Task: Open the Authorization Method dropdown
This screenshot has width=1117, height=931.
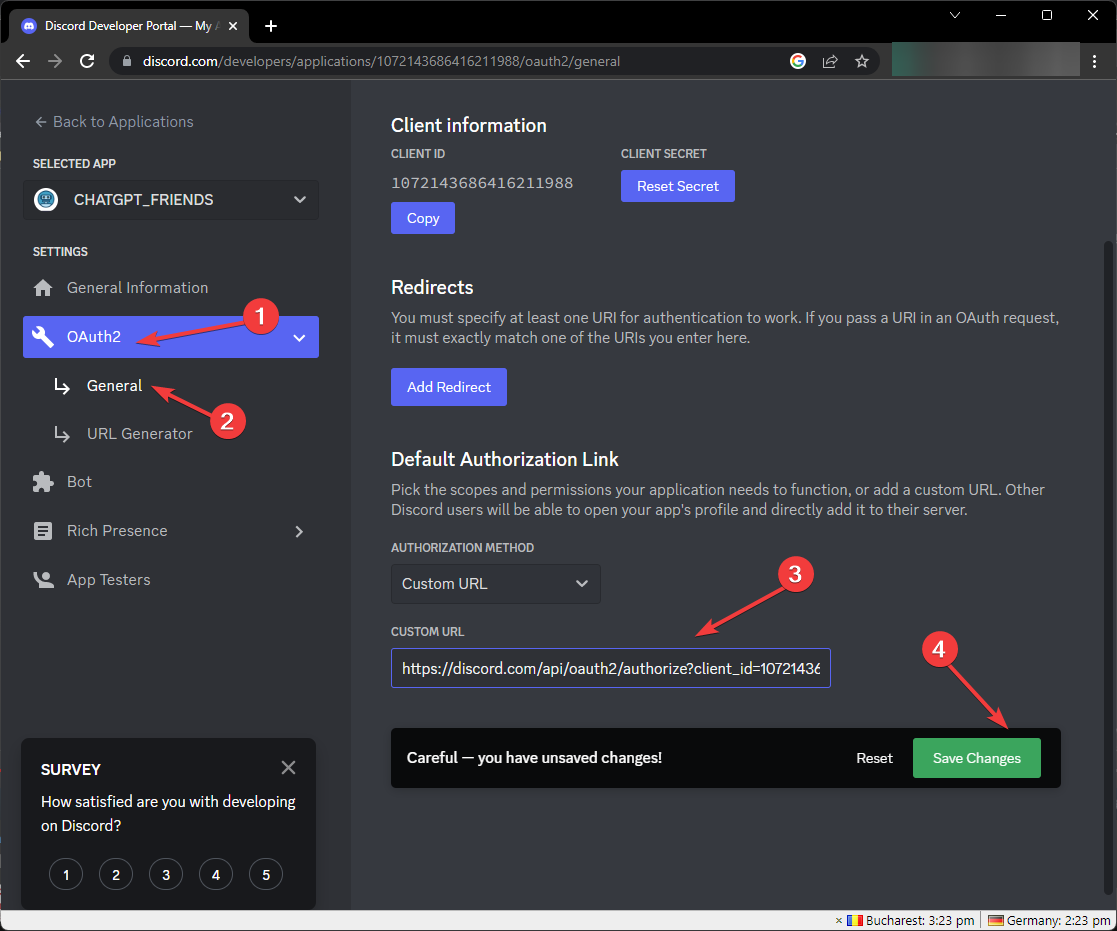Action: pyautogui.click(x=496, y=583)
